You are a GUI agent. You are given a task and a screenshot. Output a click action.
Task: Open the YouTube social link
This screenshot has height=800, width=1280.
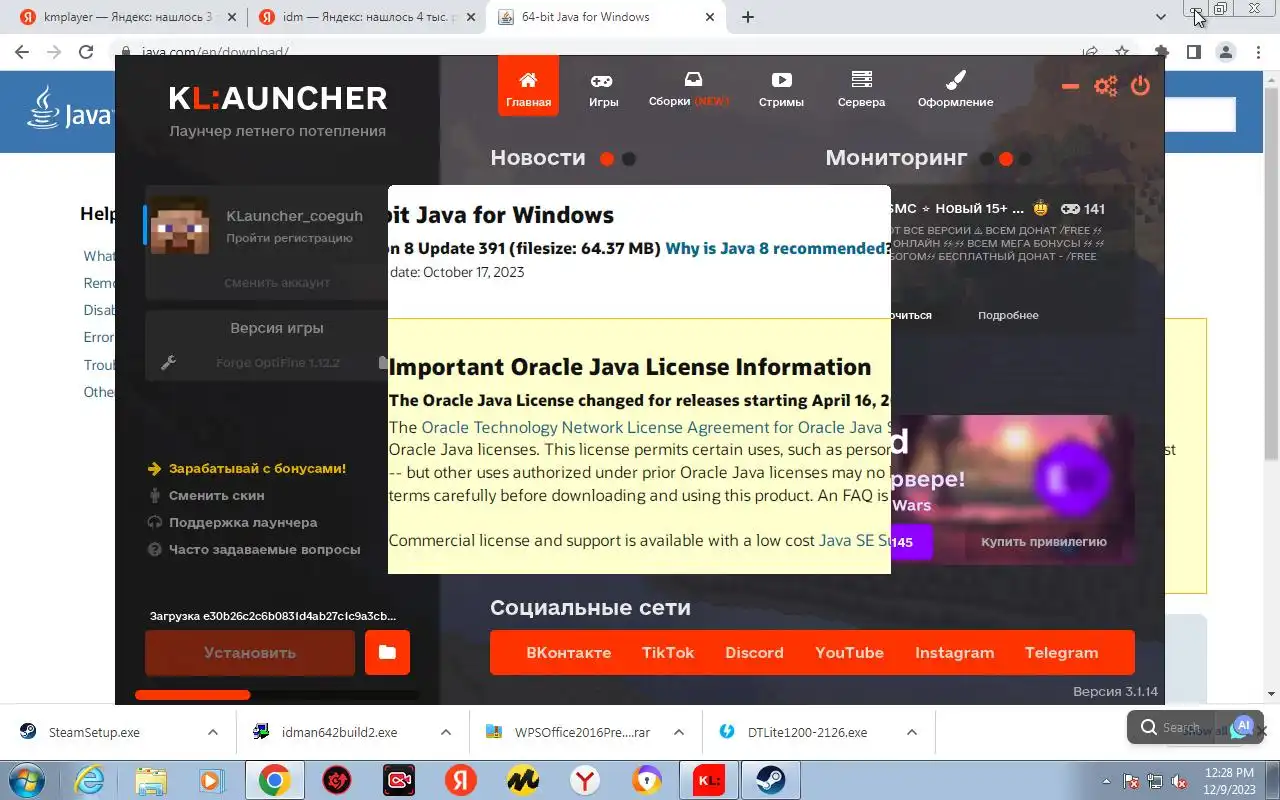pos(849,653)
